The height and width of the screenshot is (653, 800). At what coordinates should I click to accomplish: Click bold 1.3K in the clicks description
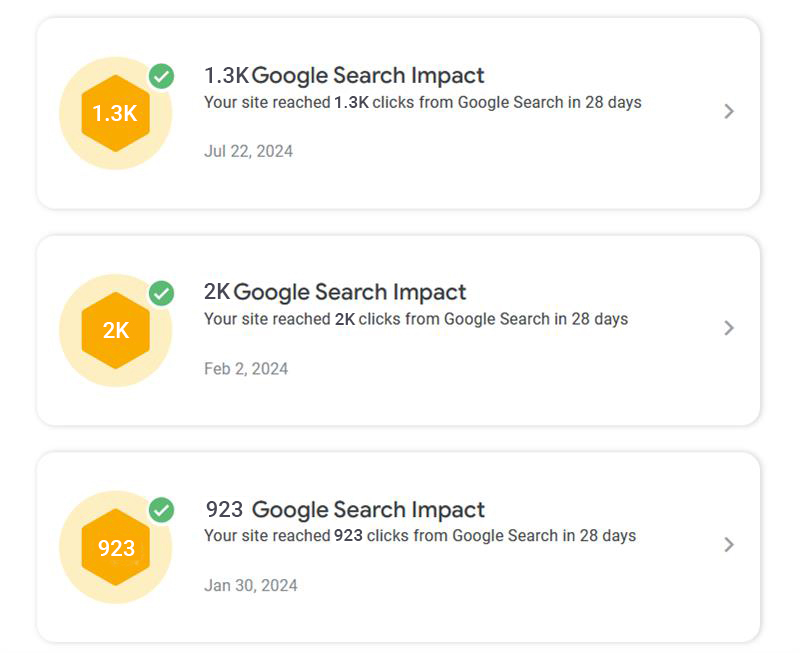(x=350, y=102)
